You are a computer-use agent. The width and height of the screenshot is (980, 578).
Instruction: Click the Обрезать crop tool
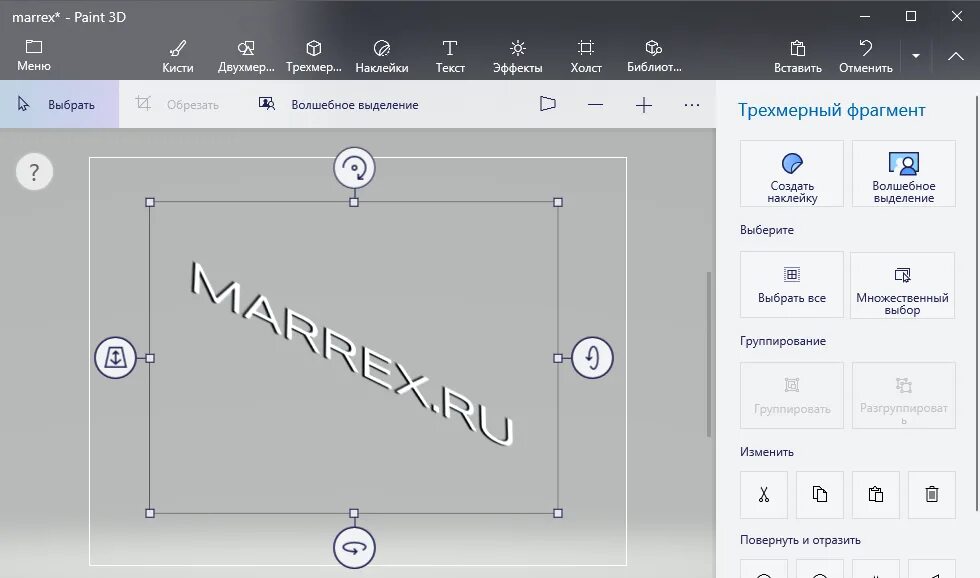178,104
